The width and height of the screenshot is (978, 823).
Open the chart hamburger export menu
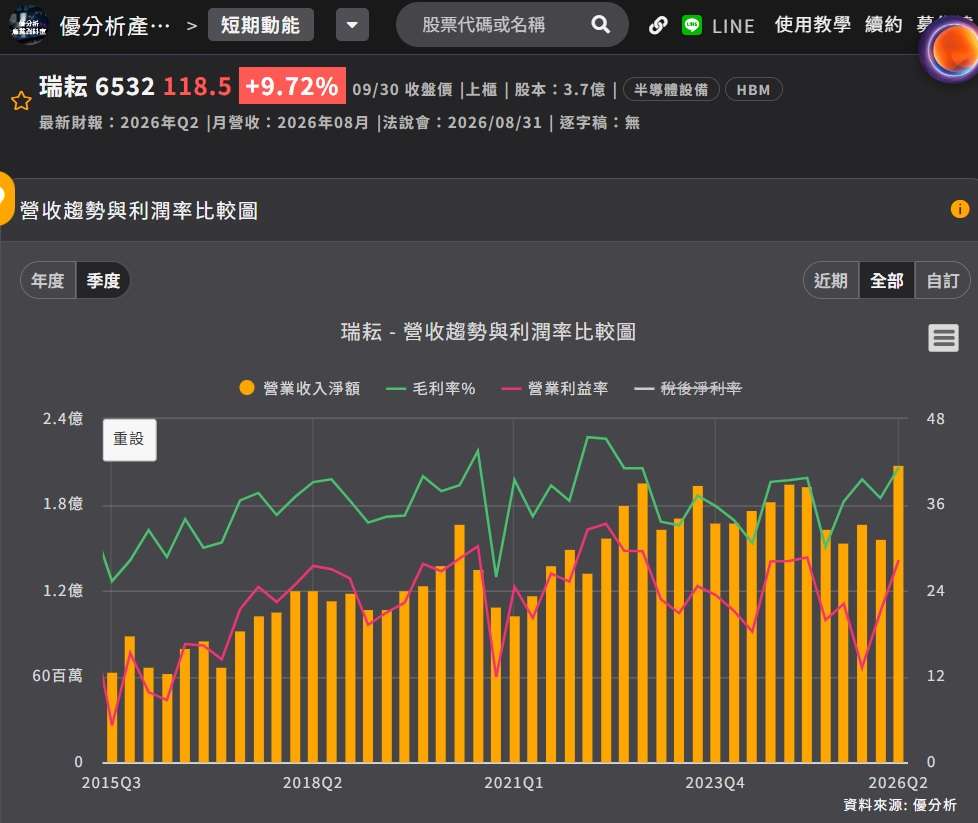click(943, 338)
